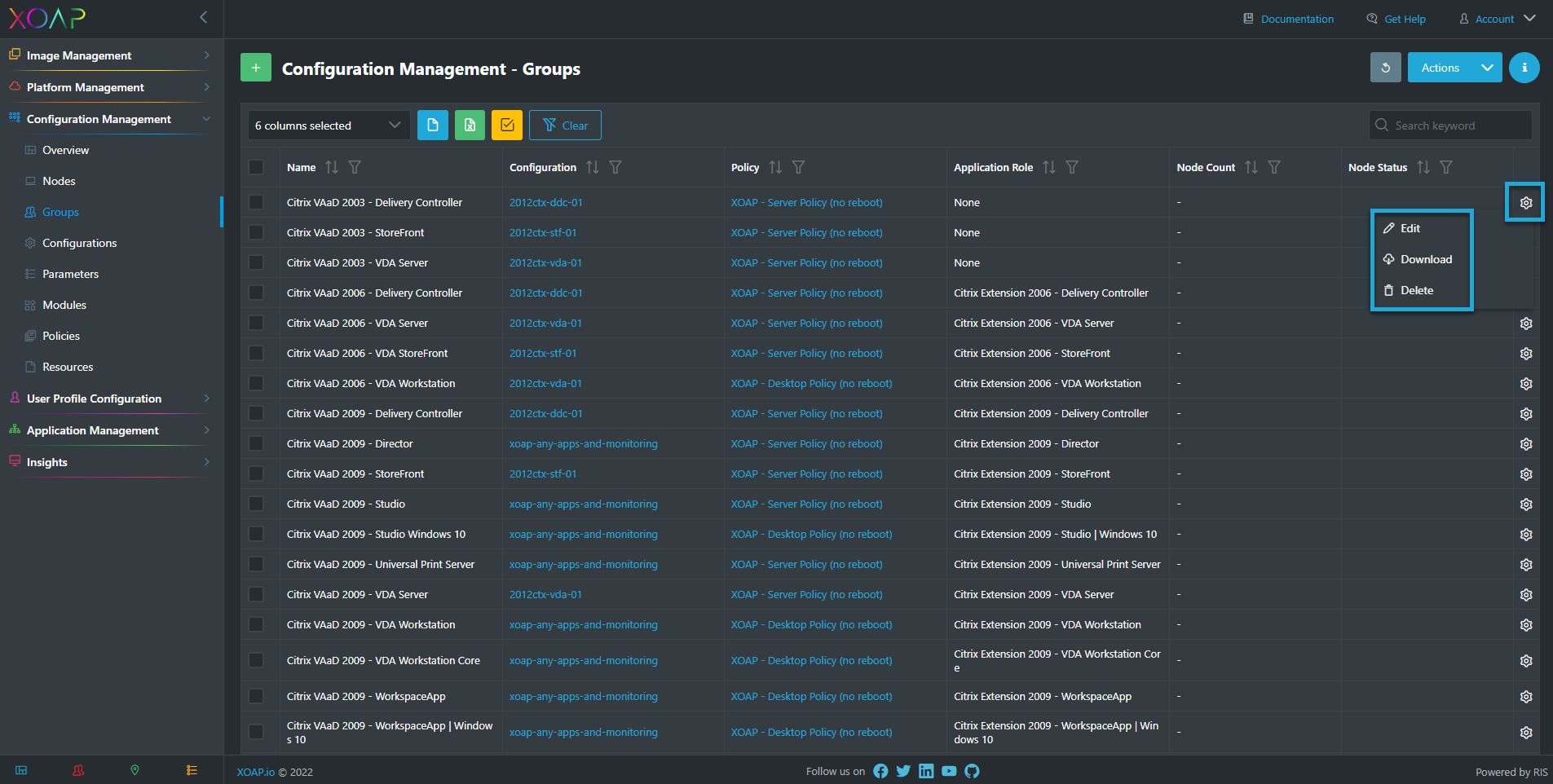Sort by Node Status column arrows
The image size is (1553, 784).
click(x=1423, y=167)
